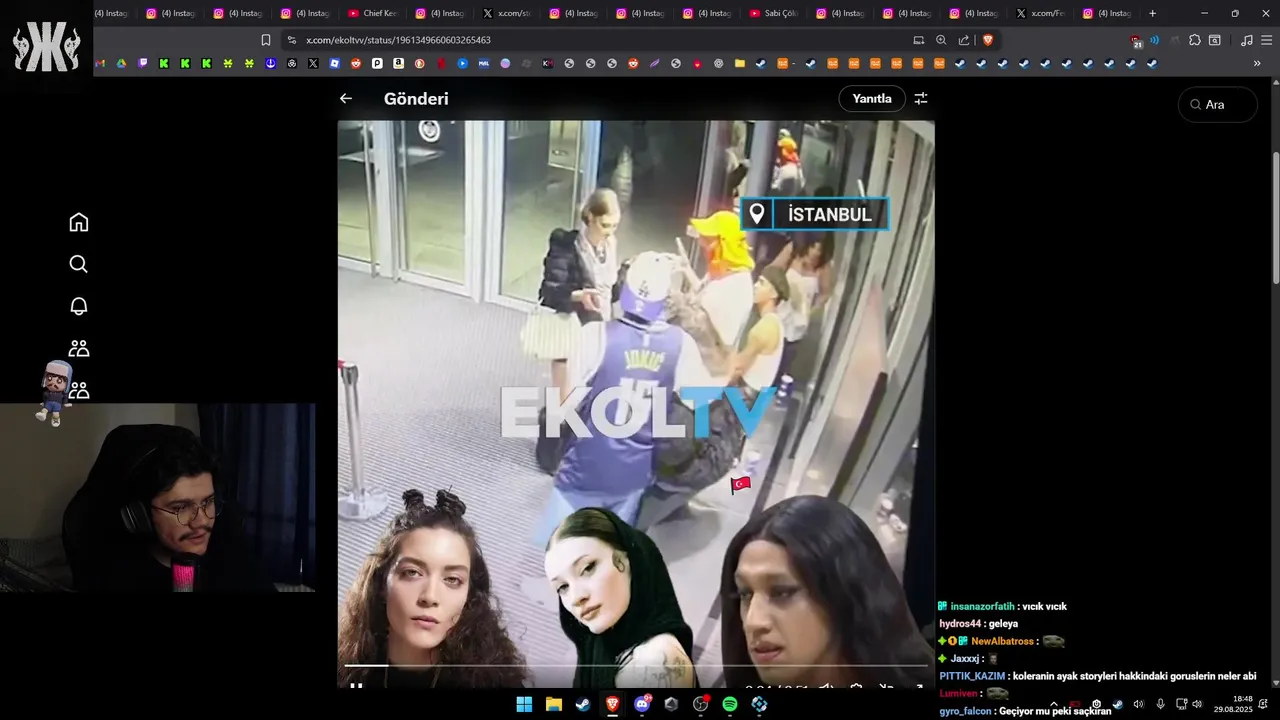1280x720 pixels.
Task: Open Brave browser from taskbar
Action: tap(612, 704)
